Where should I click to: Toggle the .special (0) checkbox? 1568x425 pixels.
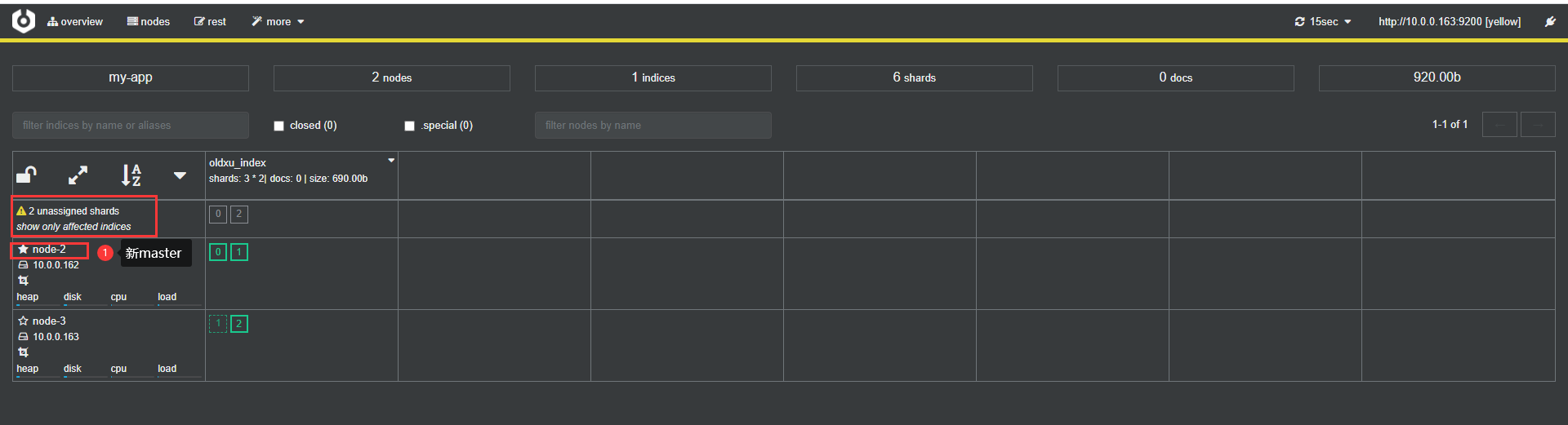(409, 126)
